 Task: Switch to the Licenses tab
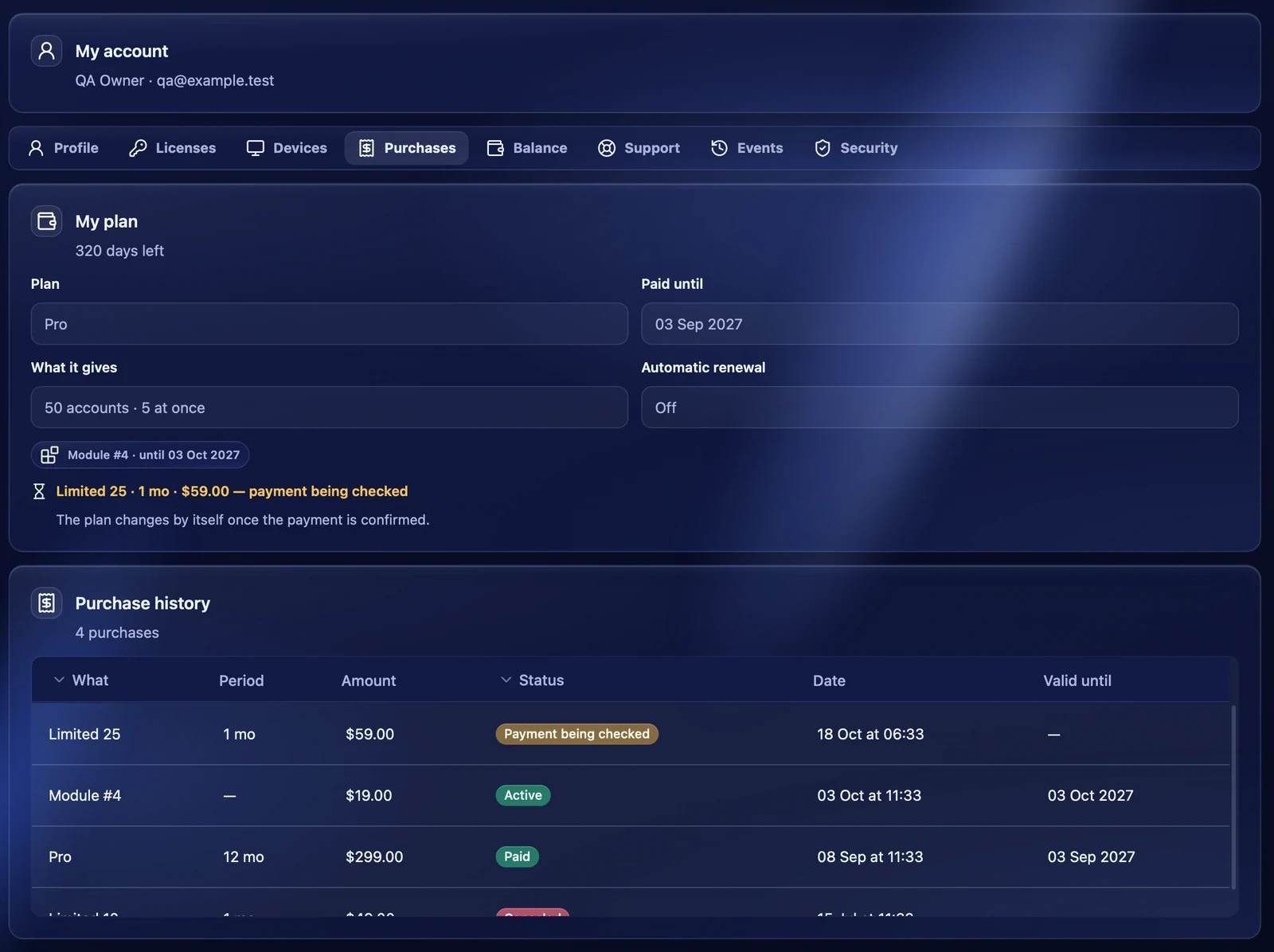coord(173,148)
